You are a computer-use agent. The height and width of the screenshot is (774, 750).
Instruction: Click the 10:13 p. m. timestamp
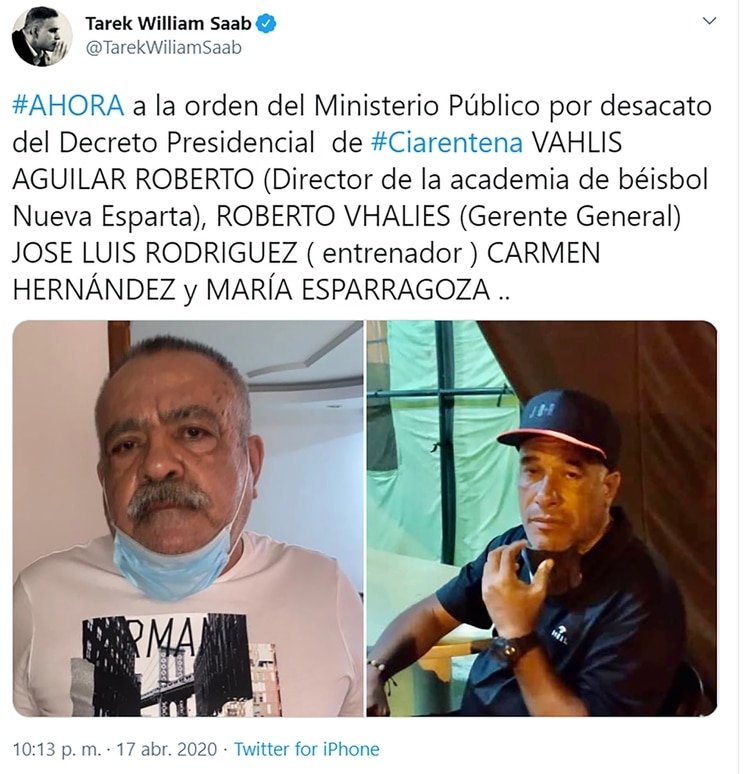pos(56,749)
